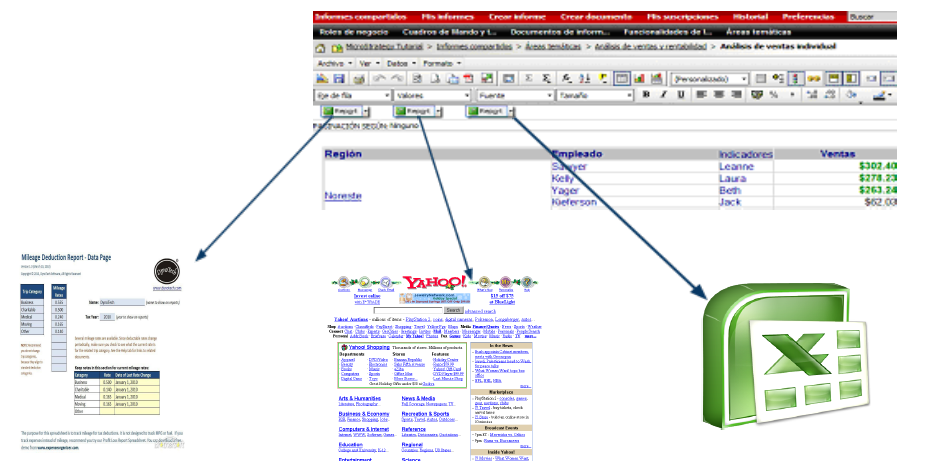
Task: Switch to 'Crear informe' tab
Action: tap(516, 17)
